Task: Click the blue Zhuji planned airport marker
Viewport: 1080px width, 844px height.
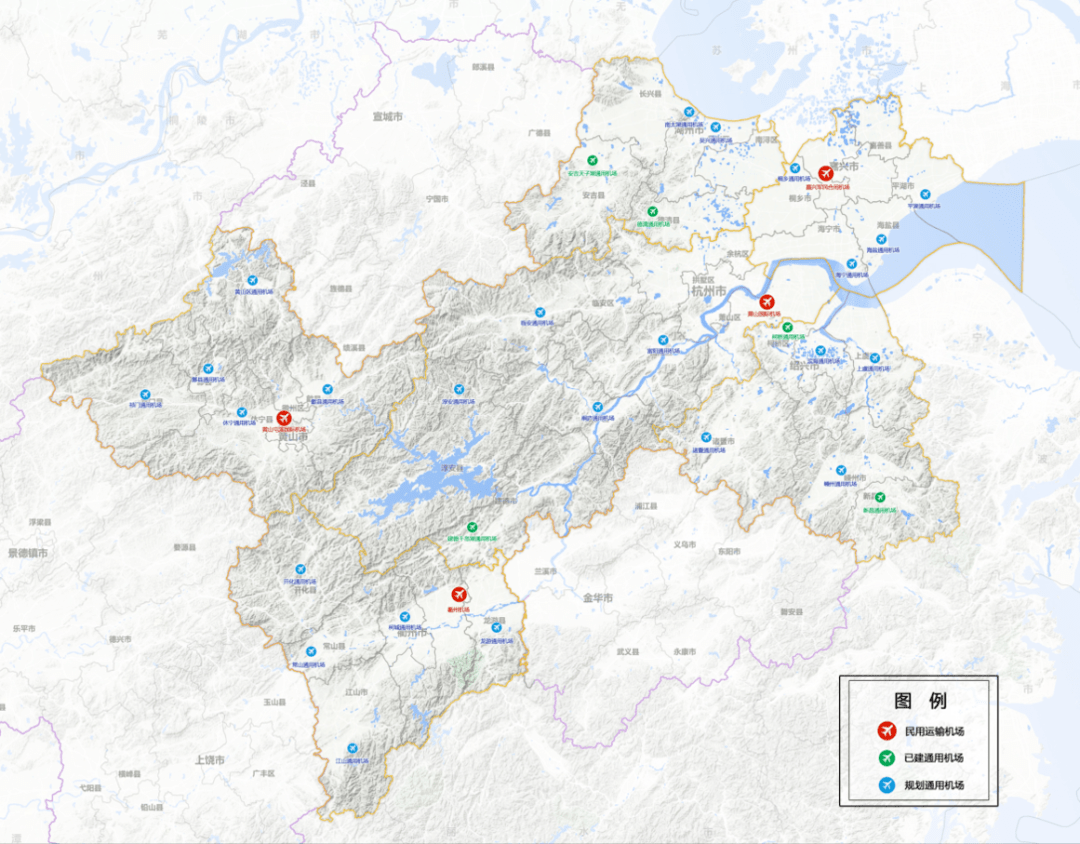Action: [x=714, y=438]
